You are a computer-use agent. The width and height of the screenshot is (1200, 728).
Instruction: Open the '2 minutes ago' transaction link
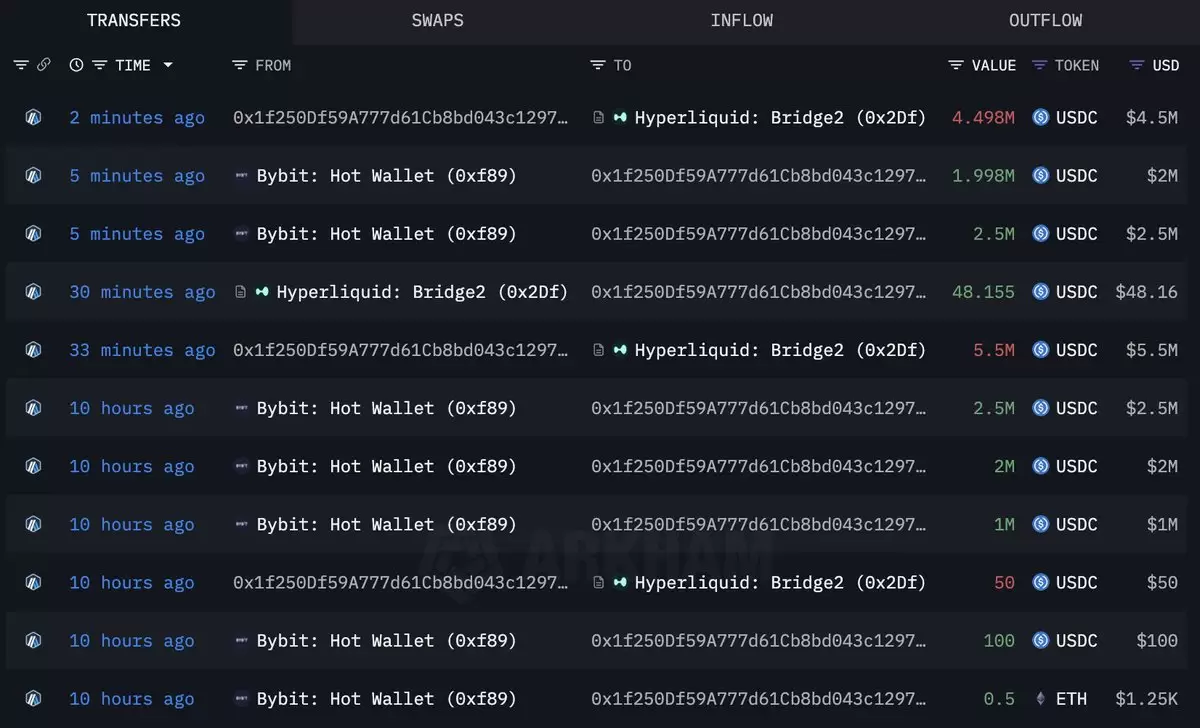(x=137, y=117)
